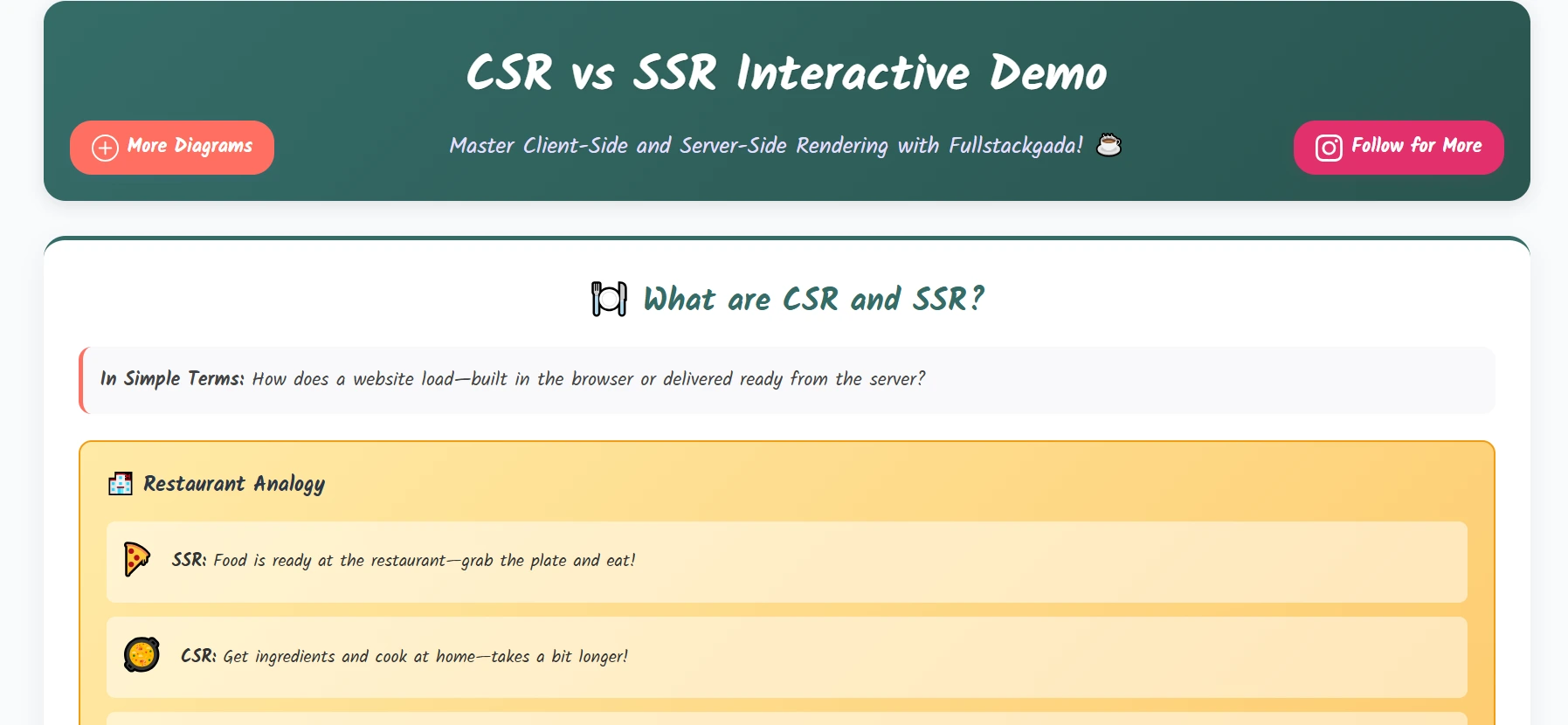Click the pizza slice icon beside SSR

pos(137,559)
